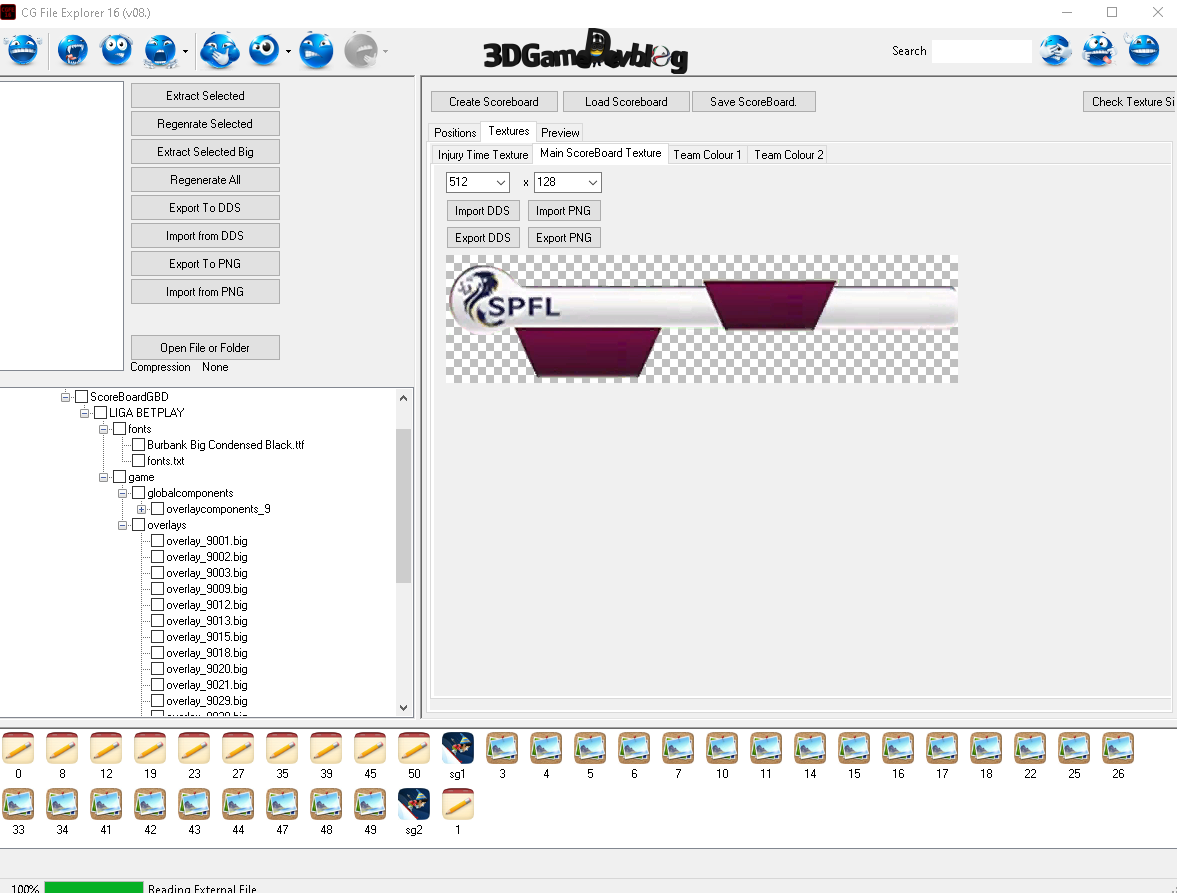Select the pencil file icon labeled 45
Viewport: 1177px width, 893px height.
point(370,748)
